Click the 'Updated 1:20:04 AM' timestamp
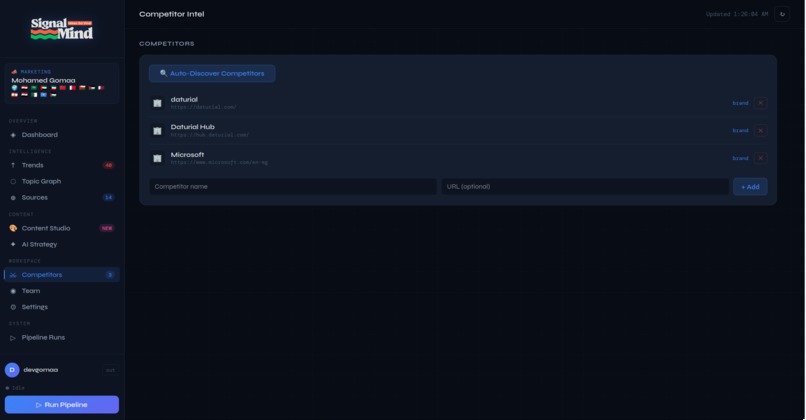806x420 pixels. coord(737,14)
